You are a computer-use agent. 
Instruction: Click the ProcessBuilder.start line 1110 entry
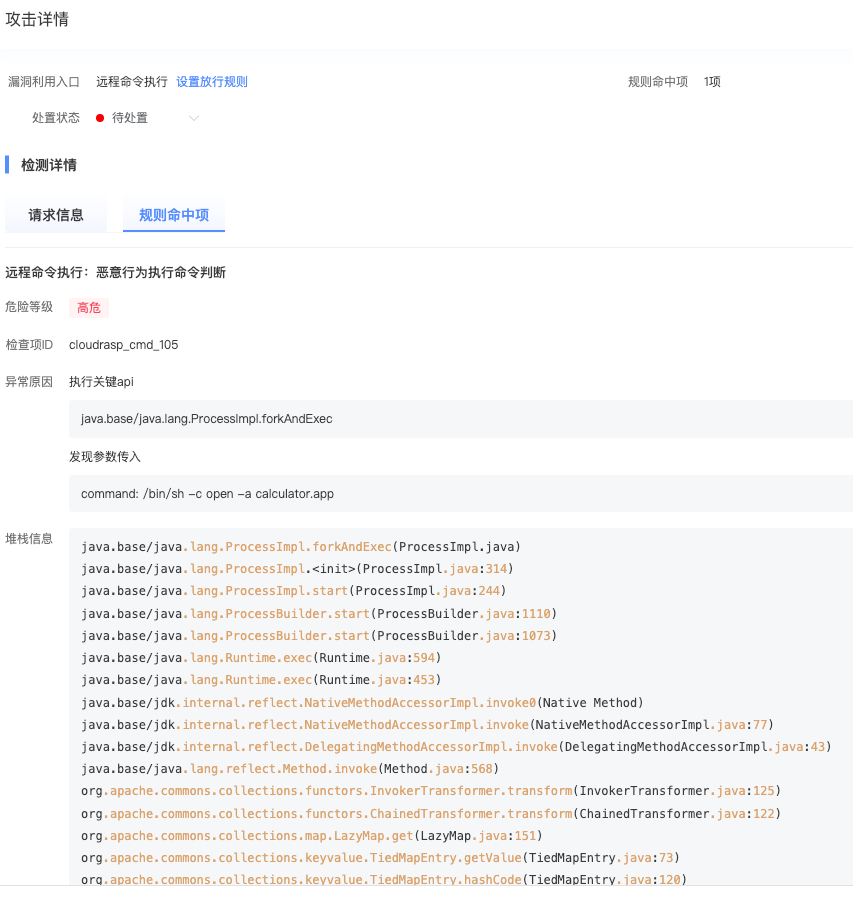[319, 613]
